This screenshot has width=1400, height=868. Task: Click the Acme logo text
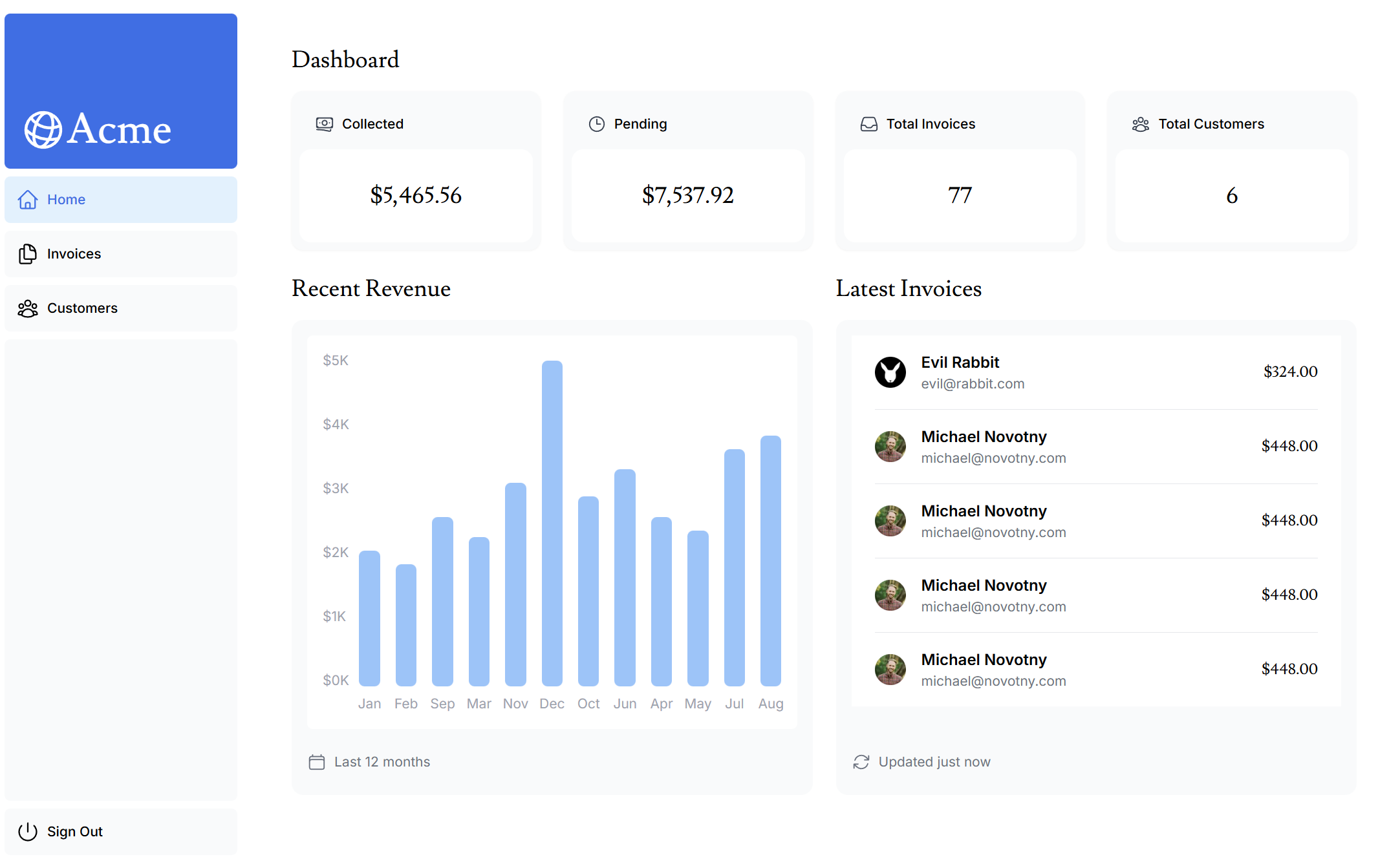(x=120, y=129)
